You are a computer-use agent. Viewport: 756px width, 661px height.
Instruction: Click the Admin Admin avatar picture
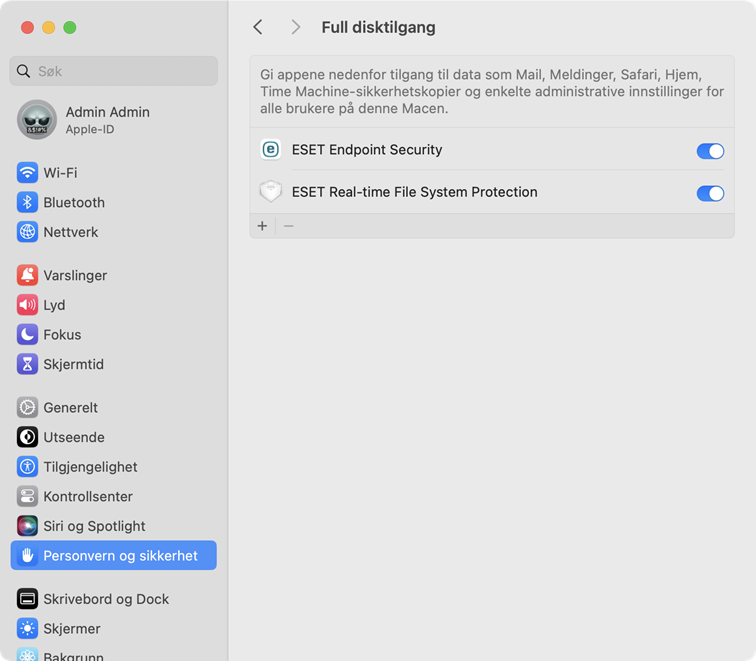(x=37, y=120)
